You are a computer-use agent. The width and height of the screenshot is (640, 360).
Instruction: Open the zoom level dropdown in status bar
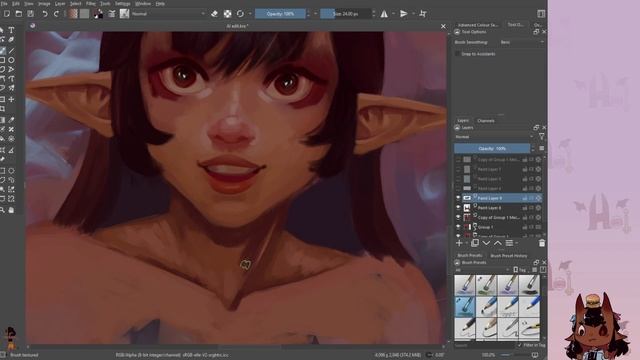pos(489,355)
